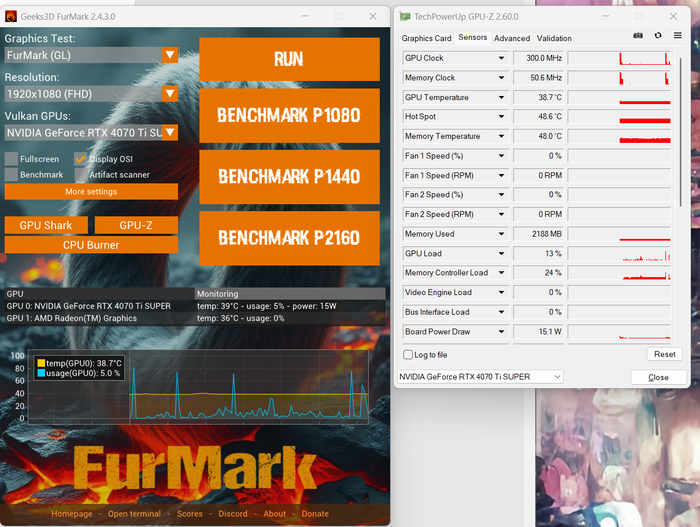Open the GPU-Z hamburger menu icon
The image size is (700, 527).
[678, 35]
